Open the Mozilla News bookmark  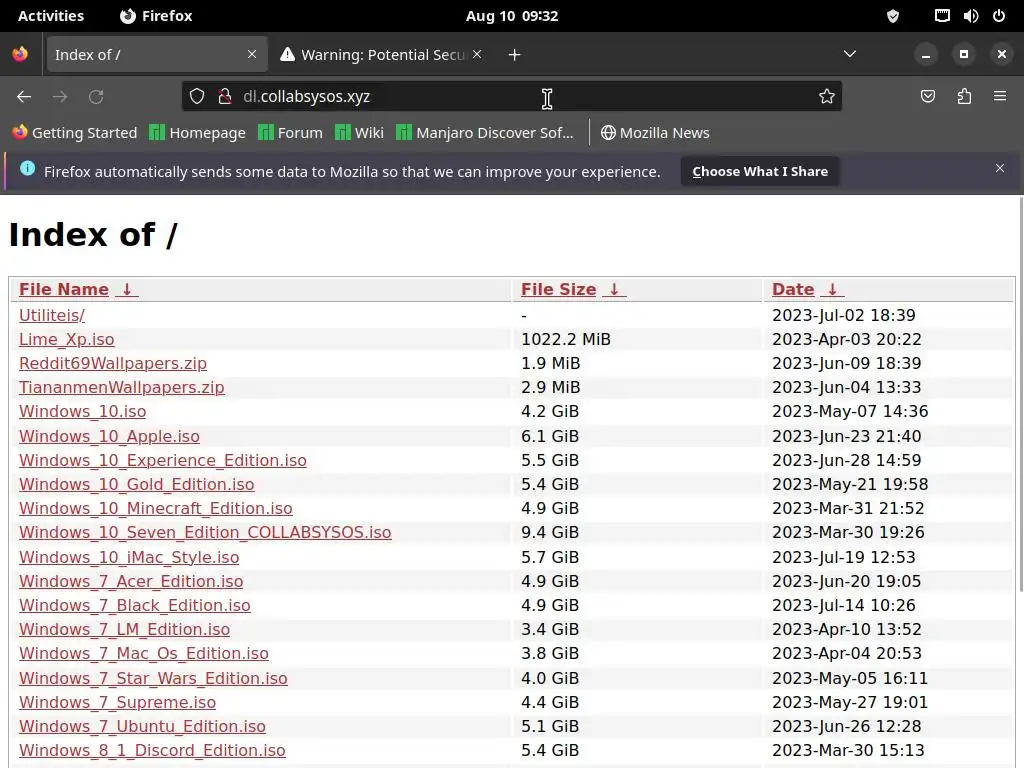click(x=655, y=133)
